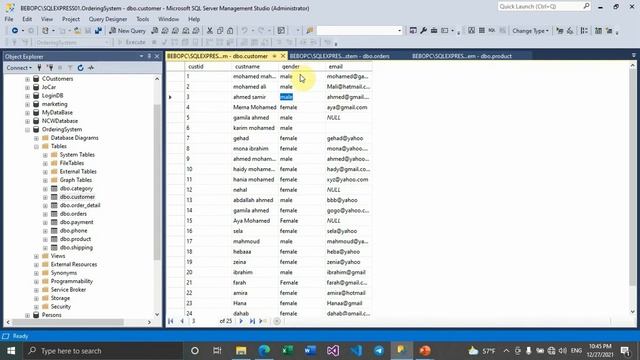Pin the Object Explorer panel
Image resolution: width=640 pixels, height=360 pixels.
point(149,56)
